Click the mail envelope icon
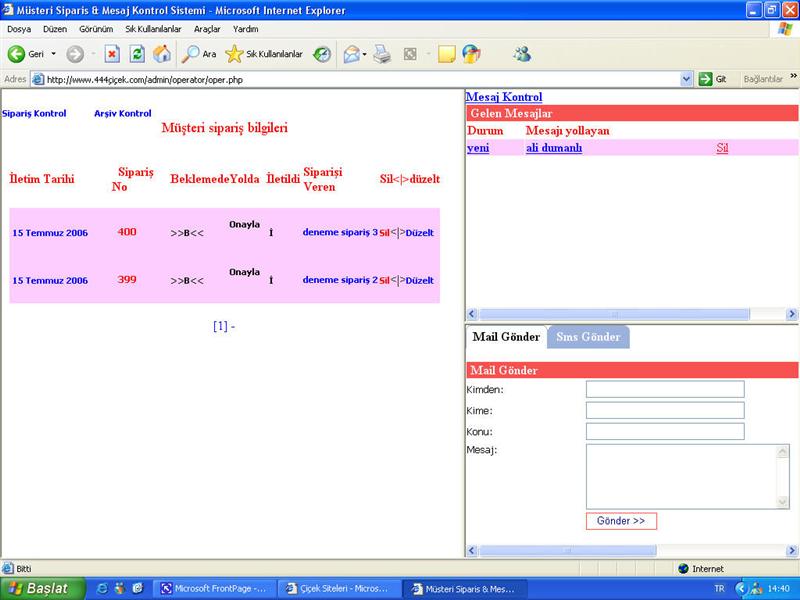 pyautogui.click(x=352, y=54)
